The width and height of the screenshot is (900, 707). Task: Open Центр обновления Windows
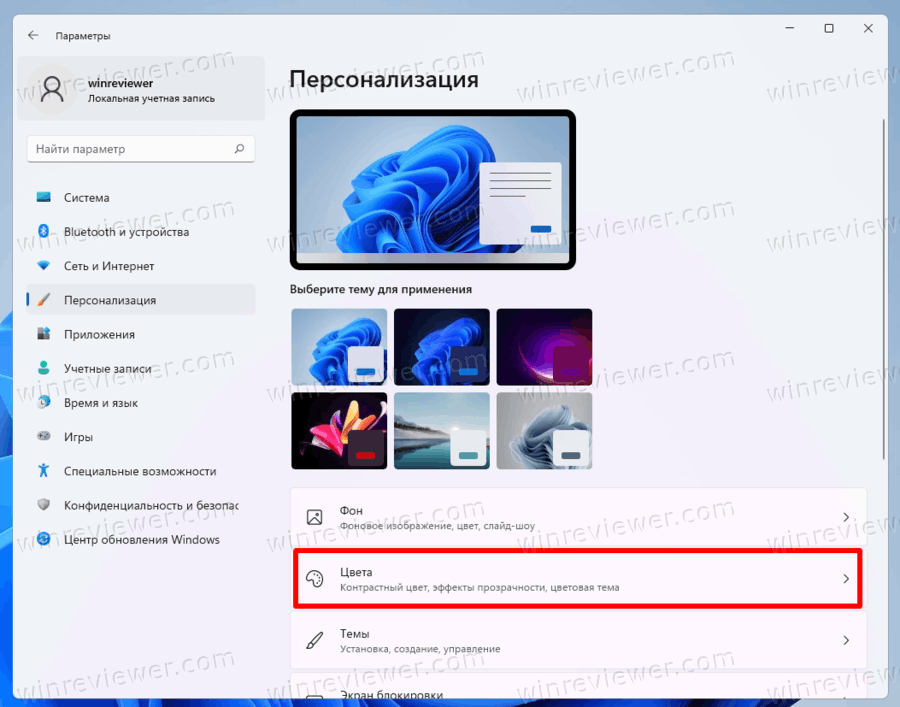(141, 539)
